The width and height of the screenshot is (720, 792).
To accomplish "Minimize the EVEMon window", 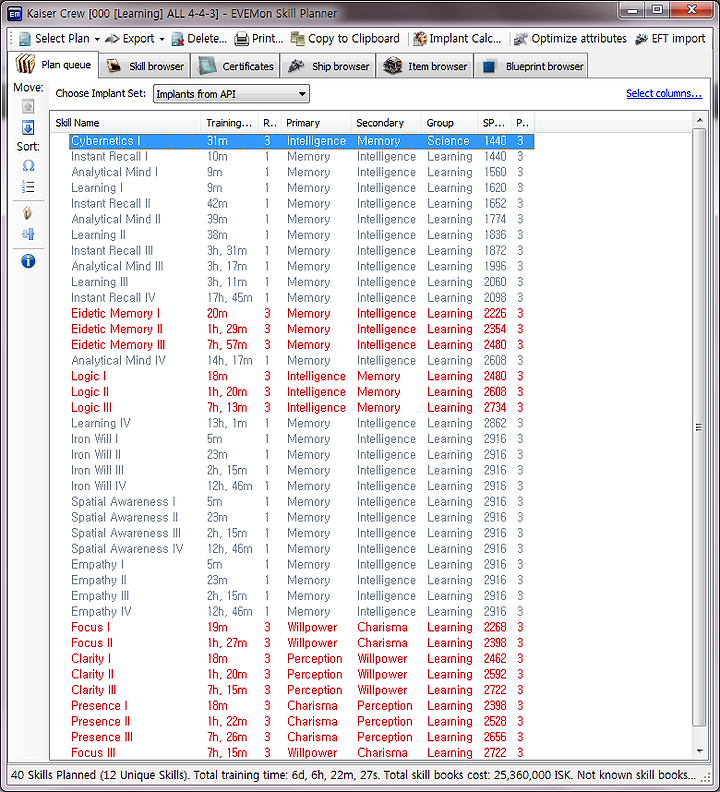I will point(632,10).
